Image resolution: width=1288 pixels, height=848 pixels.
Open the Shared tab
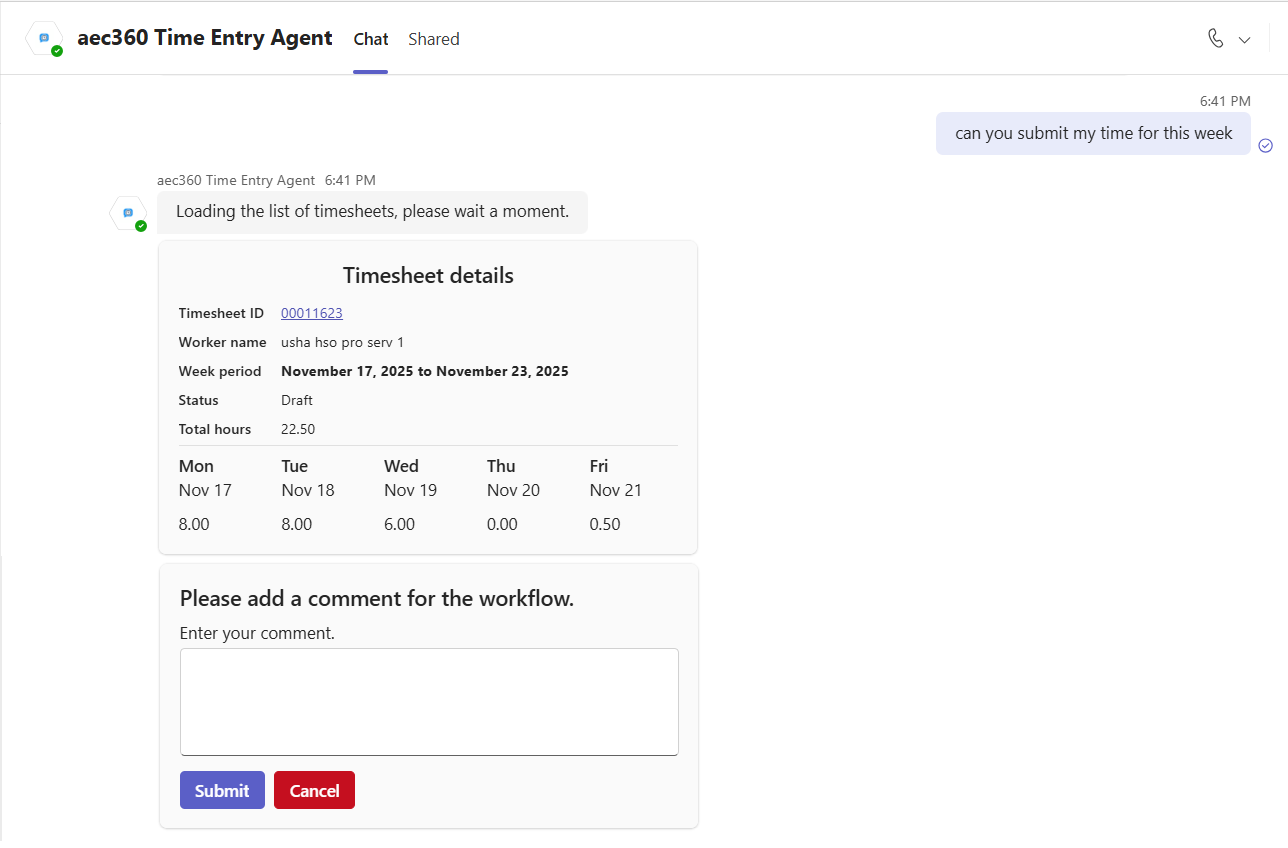434,39
